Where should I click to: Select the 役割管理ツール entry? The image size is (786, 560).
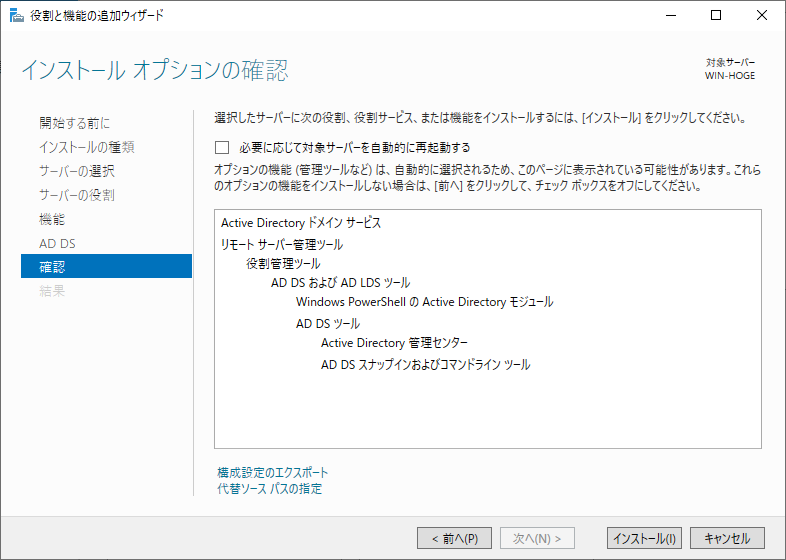(x=283, y=264)
